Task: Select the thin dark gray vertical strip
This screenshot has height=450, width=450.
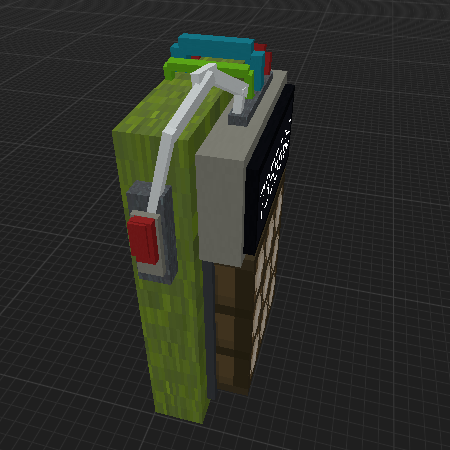Action: [209, 330]
